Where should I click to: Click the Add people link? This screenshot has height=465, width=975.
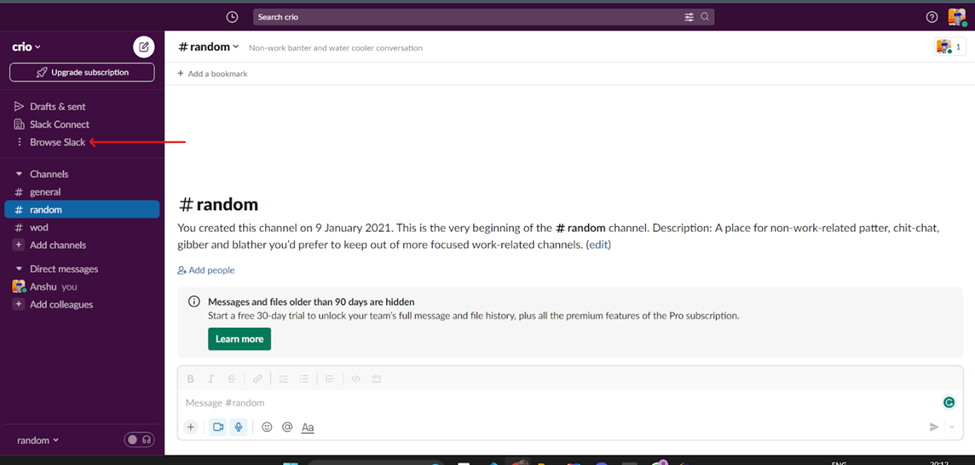206,270
